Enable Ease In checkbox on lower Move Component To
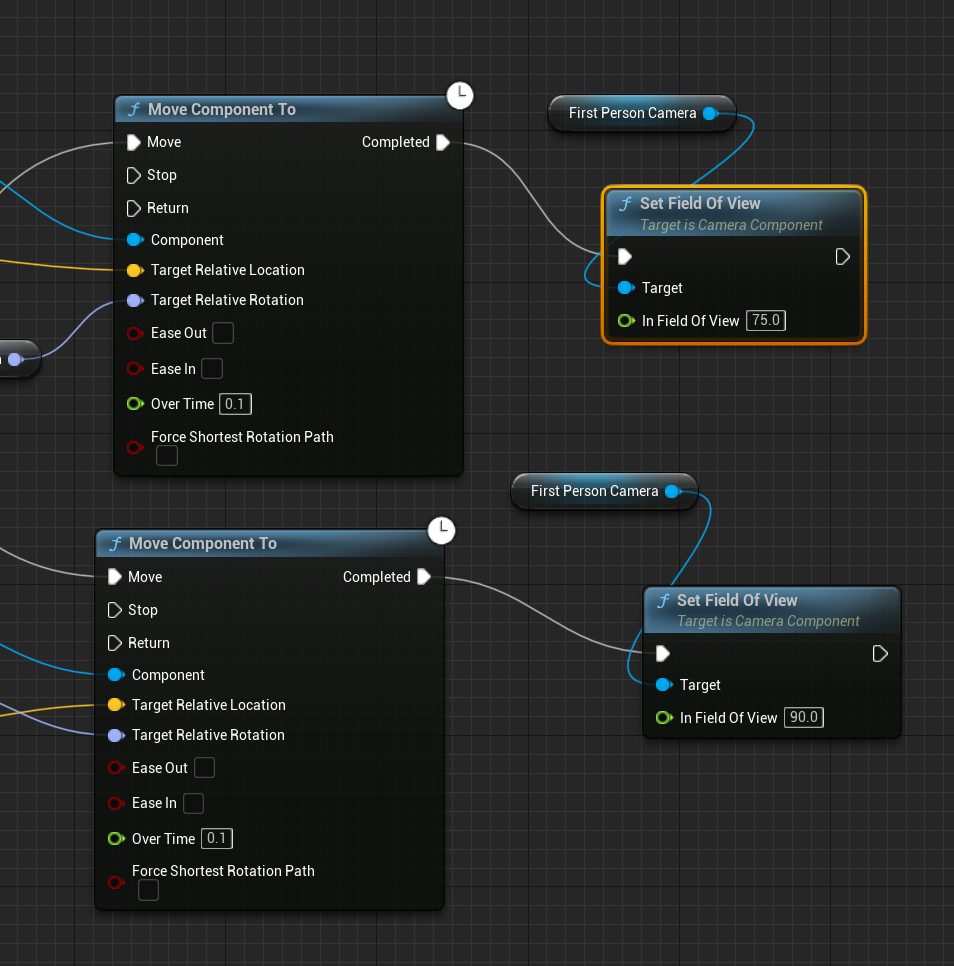Viewport: 954px width, 966px height. (x=194, y=804)
